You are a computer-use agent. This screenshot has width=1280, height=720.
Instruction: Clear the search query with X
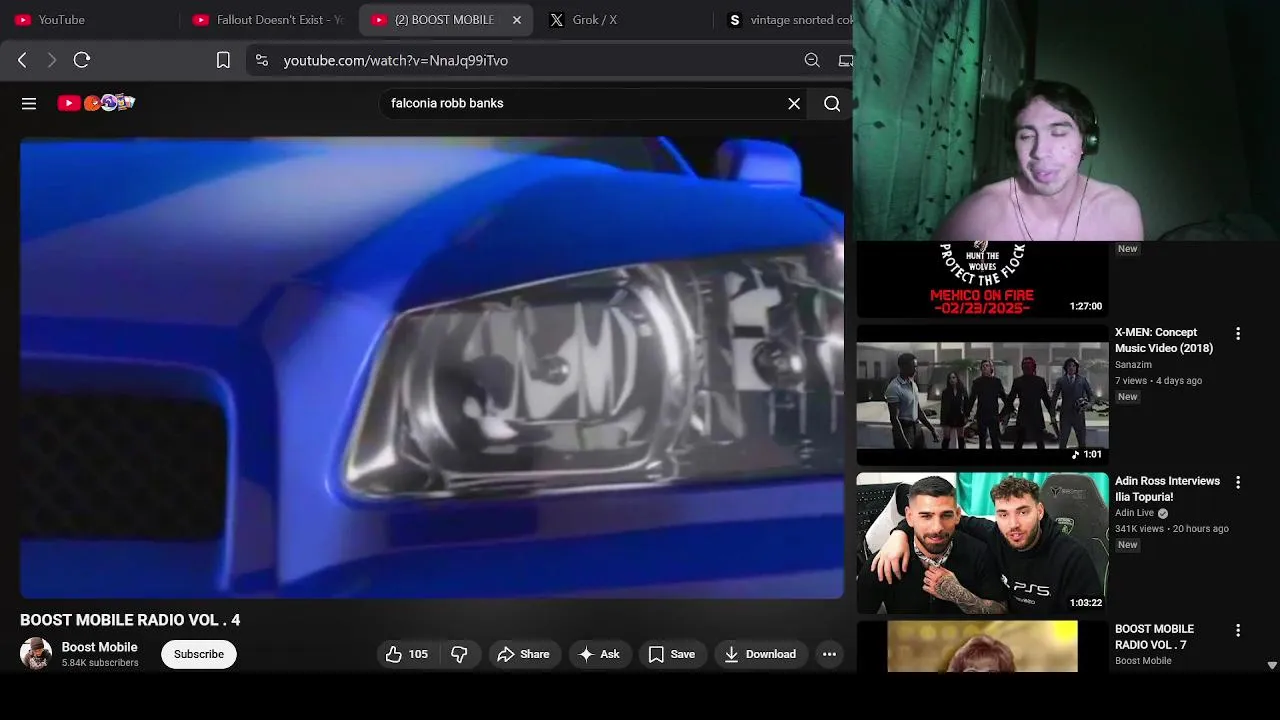click(x=794, y=103)
